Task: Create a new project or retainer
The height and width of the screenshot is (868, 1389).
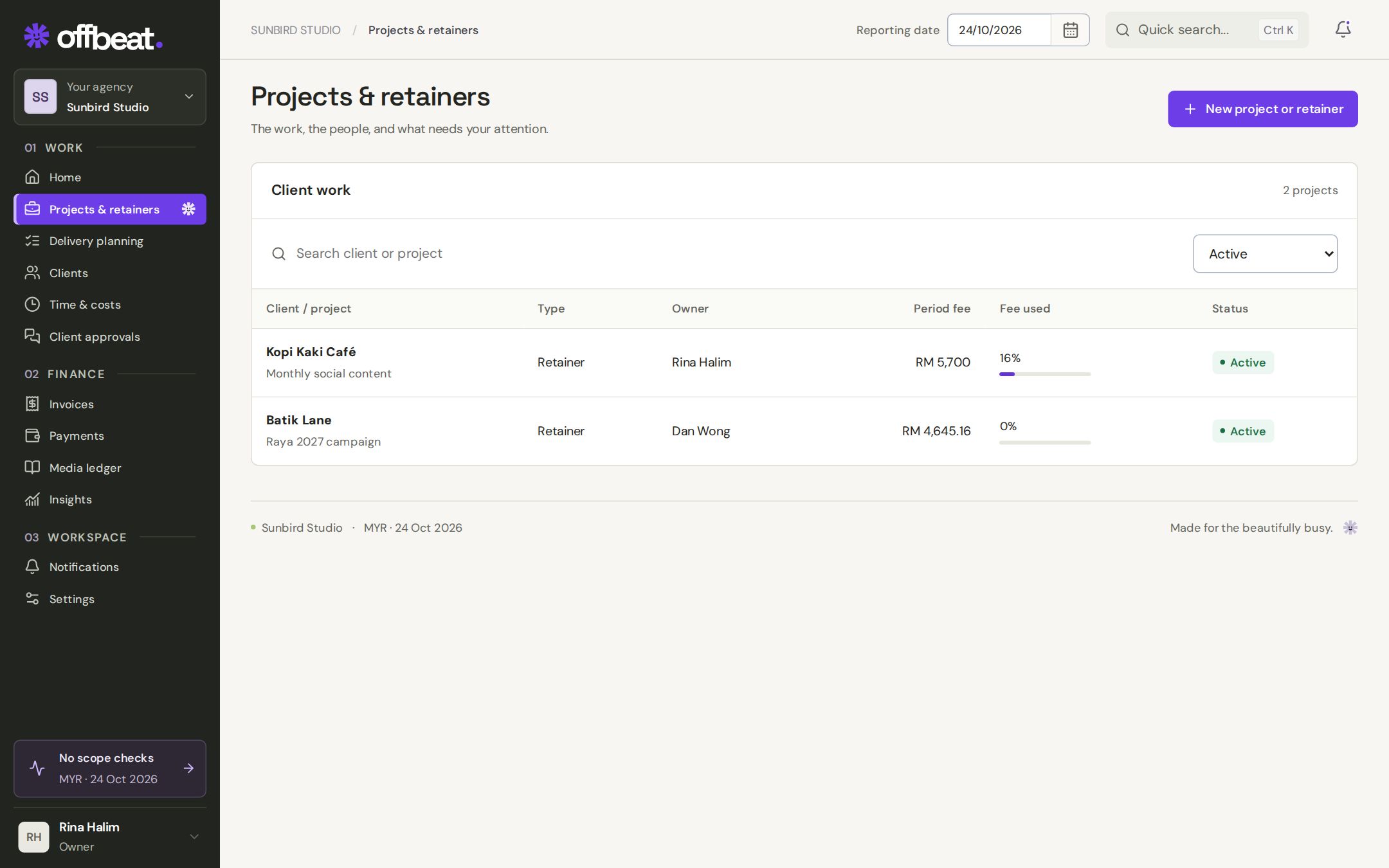Action: point(1262,109)
